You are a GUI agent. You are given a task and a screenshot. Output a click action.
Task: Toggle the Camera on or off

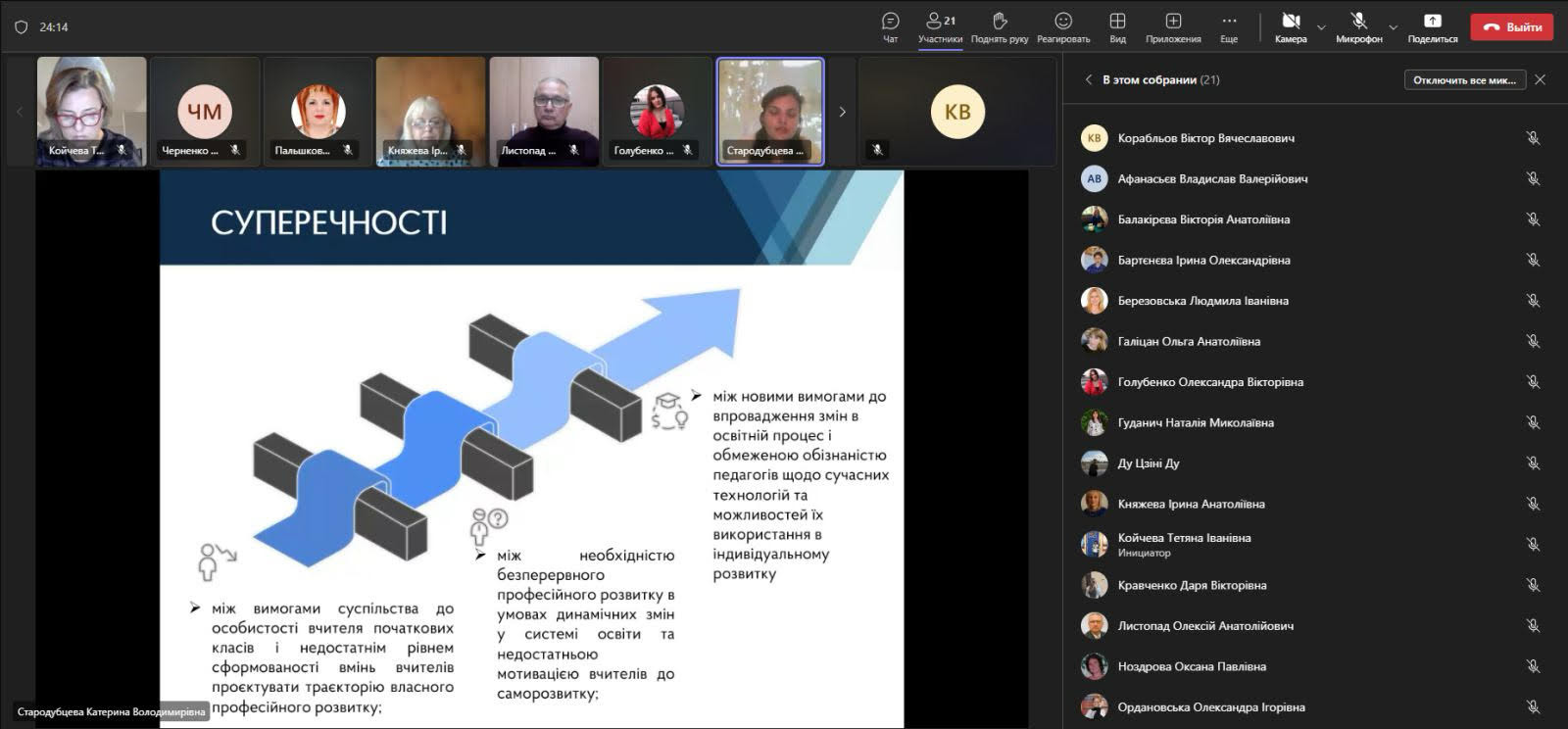[x=1291, y=22]
